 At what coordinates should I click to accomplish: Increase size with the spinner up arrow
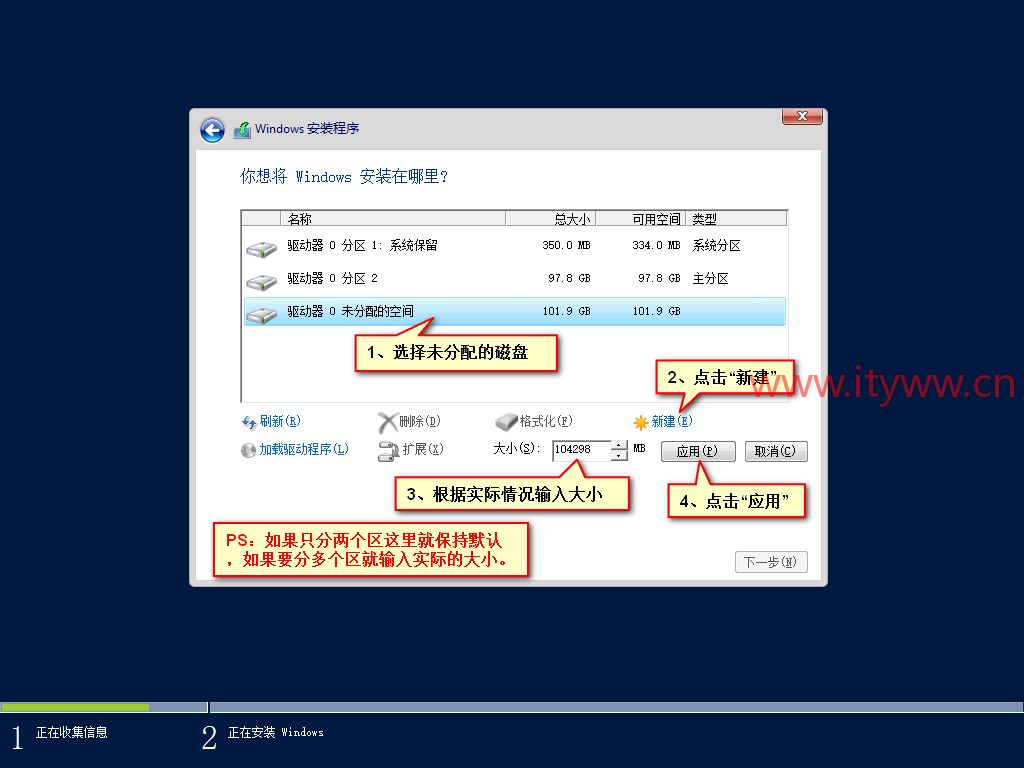click(619, 445)
